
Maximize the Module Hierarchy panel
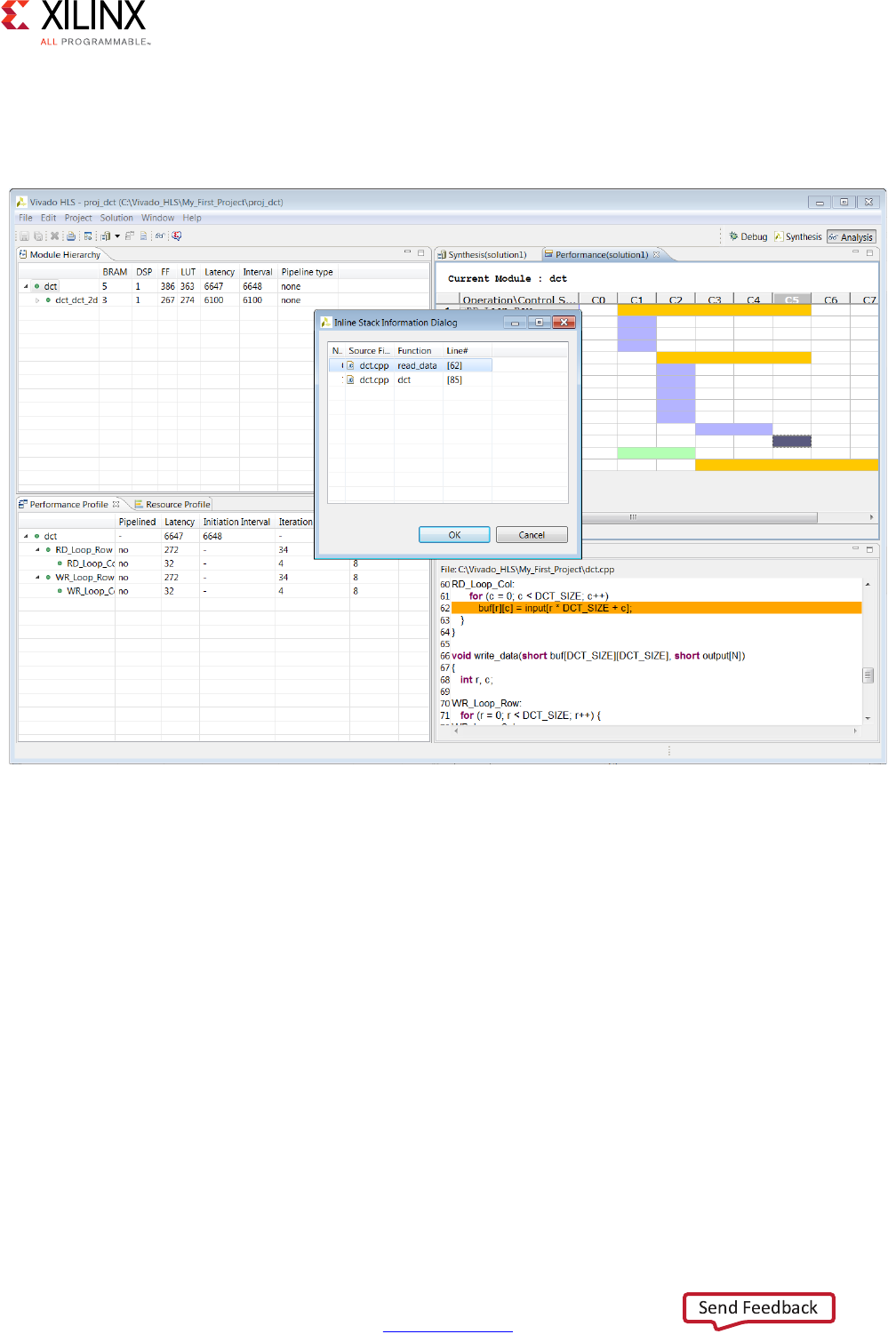click(421, 252)
